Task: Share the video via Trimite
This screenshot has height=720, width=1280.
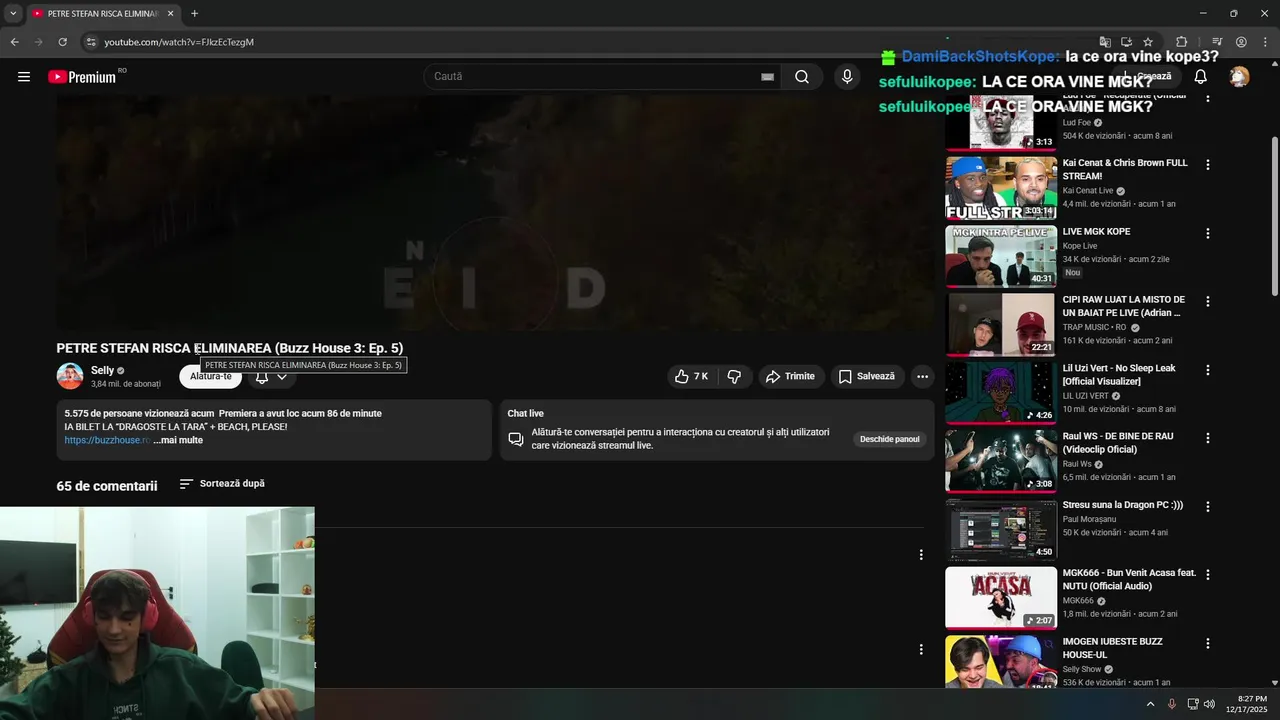Action: [x=790, y=376]
